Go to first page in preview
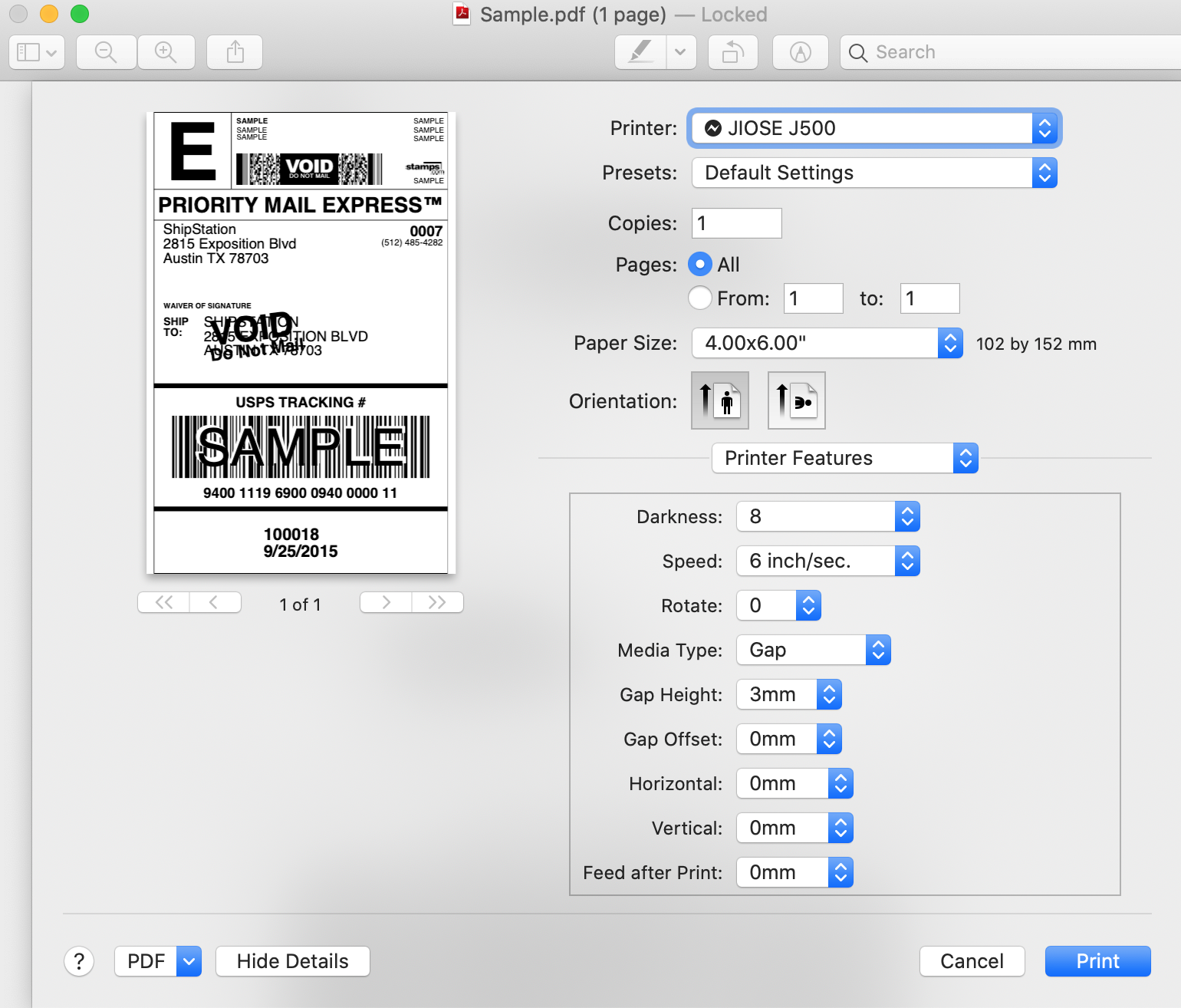The height and width of the screenshot is (1008, 1181). [x=163, y=602]
